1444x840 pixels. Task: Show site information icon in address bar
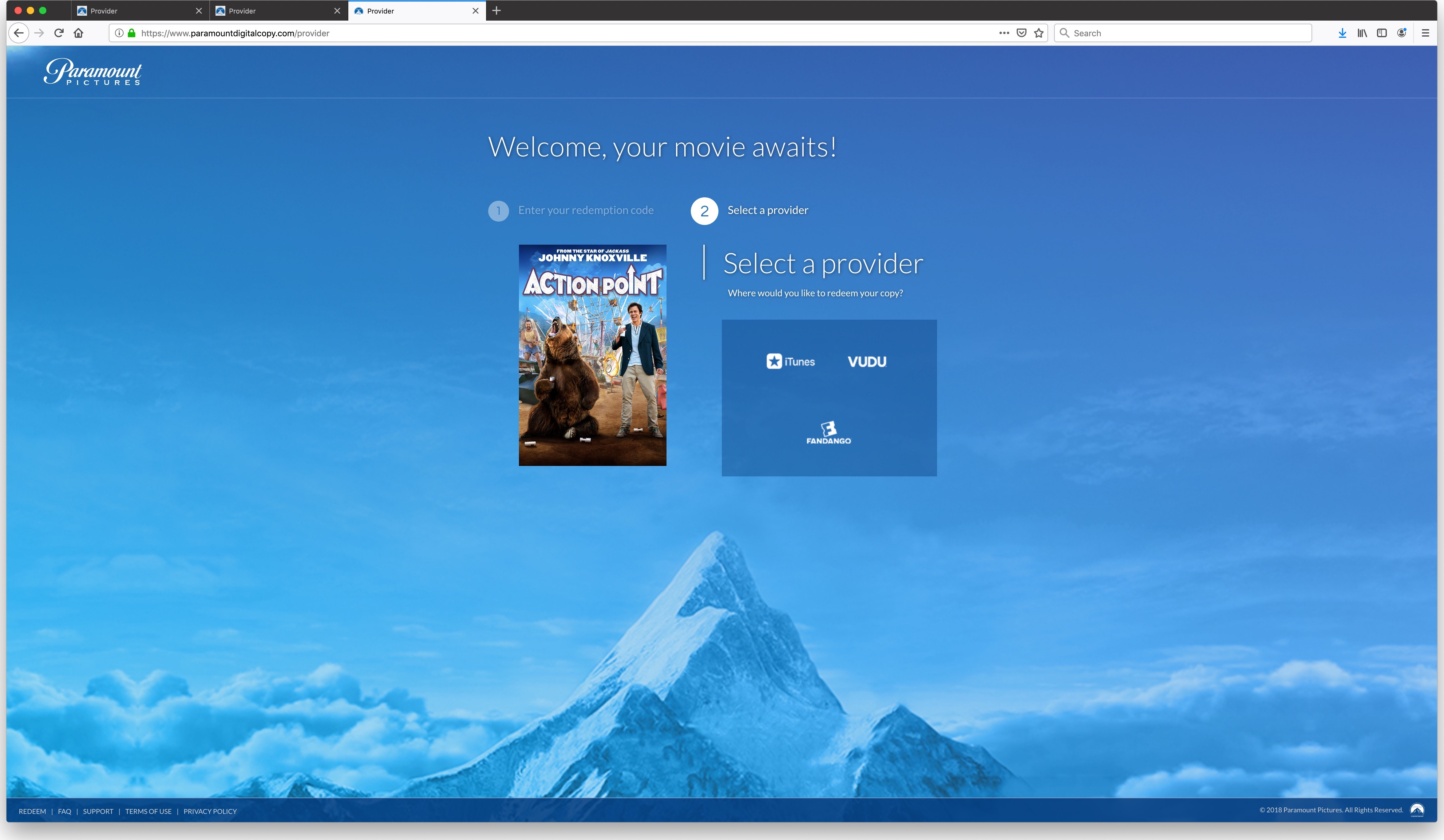pos(119,33)
